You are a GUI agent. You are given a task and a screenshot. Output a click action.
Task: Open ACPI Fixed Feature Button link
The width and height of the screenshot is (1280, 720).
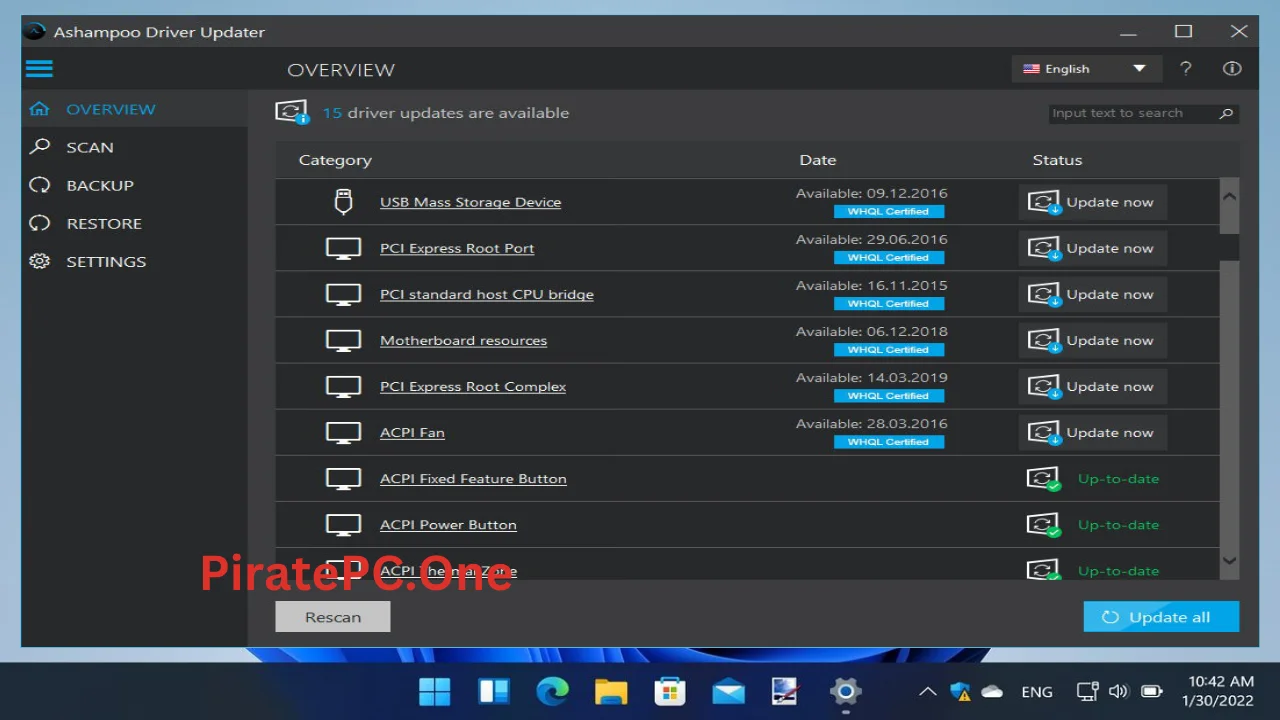click(x=473, y=478)
